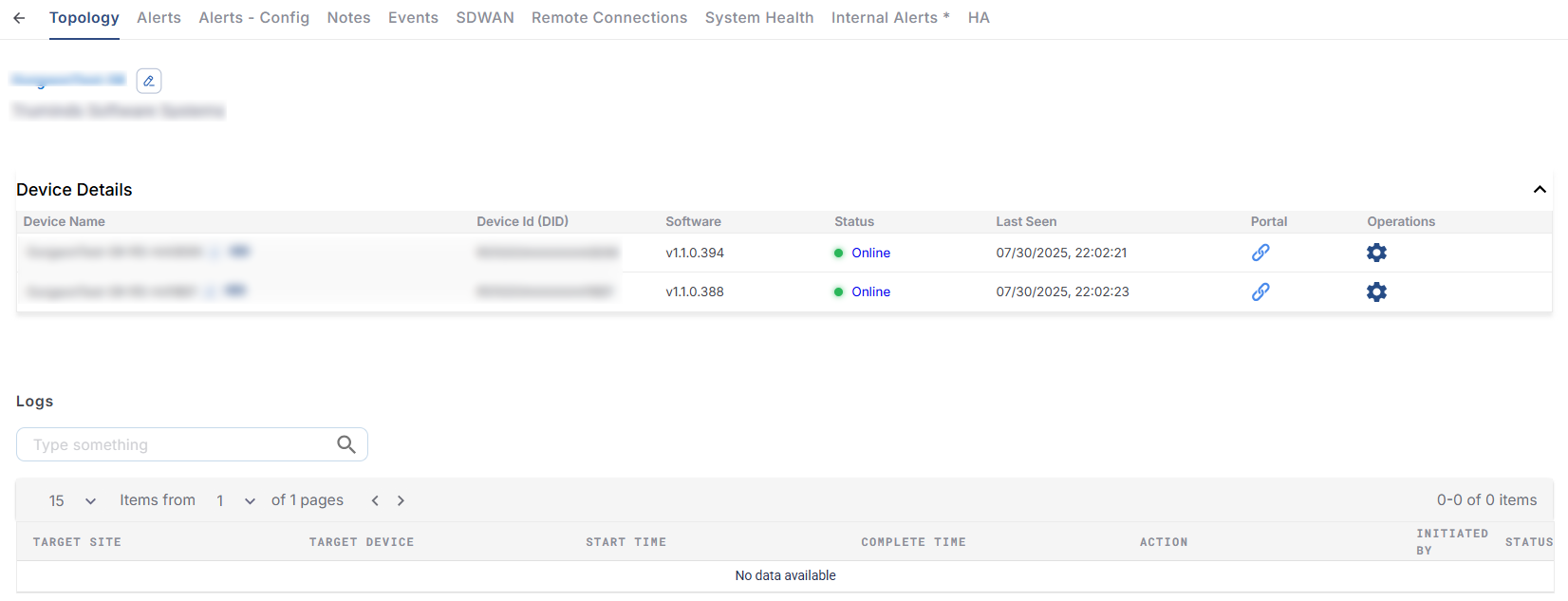The width and height of the screenshot is (1568, 601).
Task: Open the SDWAN tab
Action: tap(484, 18)
